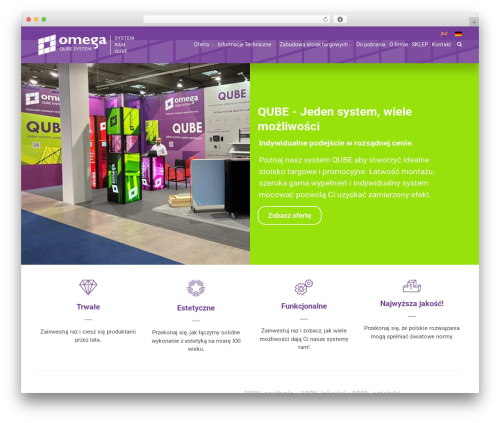Open the O firmie menu item
This screenshot has width=500, height=423.
399,44
